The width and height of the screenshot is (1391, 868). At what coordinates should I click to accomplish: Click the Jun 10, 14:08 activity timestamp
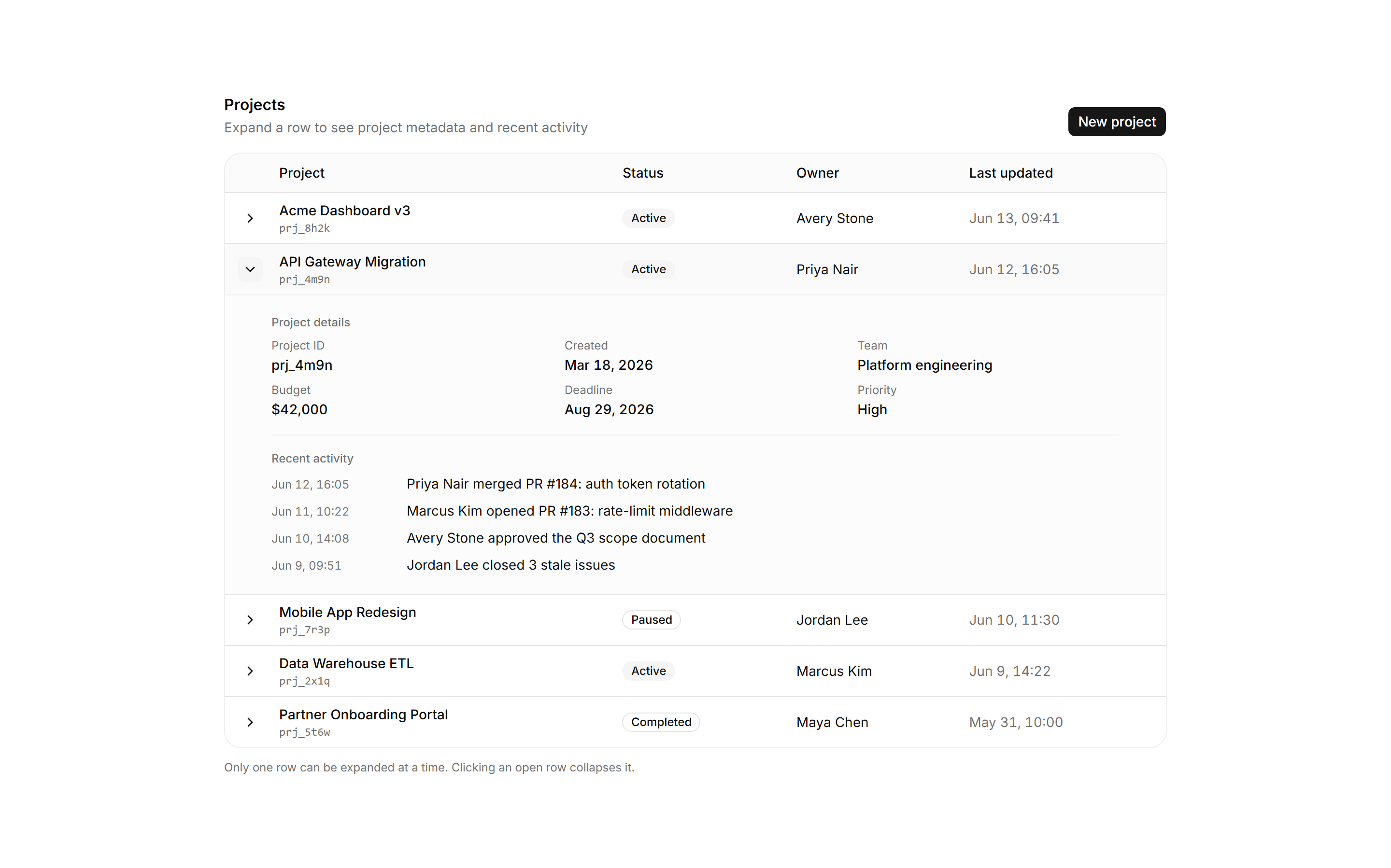pyautogui.click(x=310, y=538)
